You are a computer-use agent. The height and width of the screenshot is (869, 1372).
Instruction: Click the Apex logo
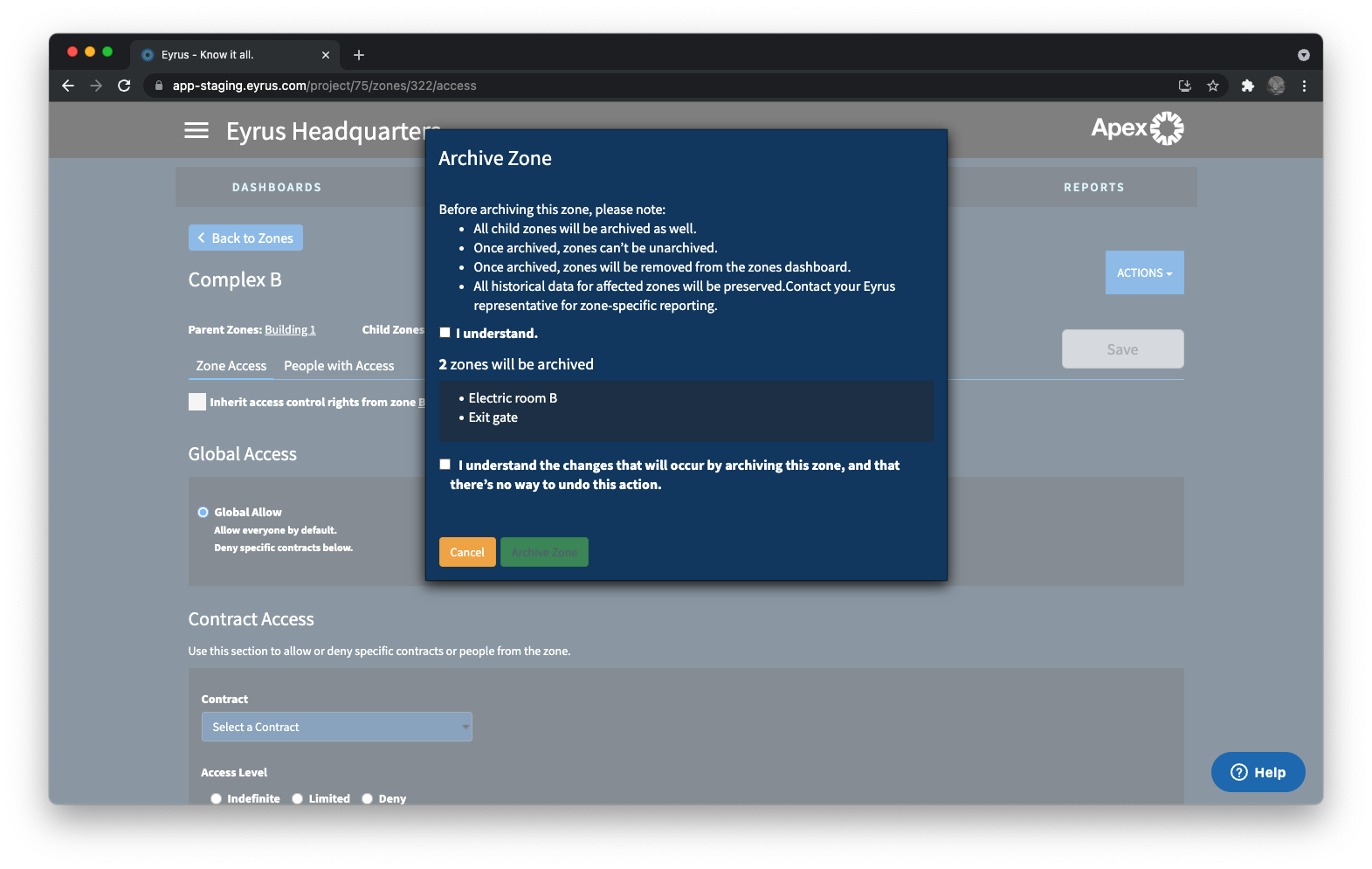(1137, 128)
